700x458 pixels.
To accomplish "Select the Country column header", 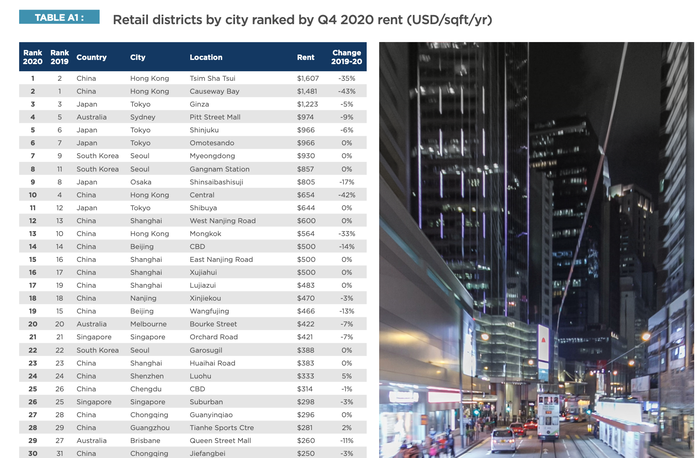I will click(x=92, y=57).
